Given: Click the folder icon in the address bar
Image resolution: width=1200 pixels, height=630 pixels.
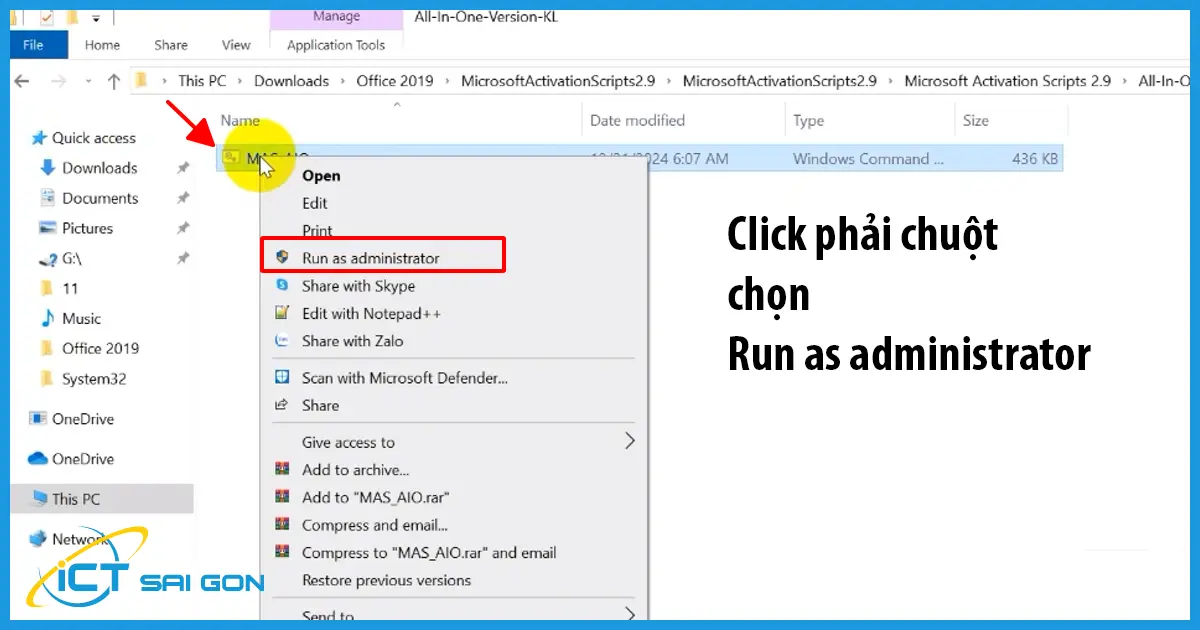Looking at the screenshot, I should (142, 81).
